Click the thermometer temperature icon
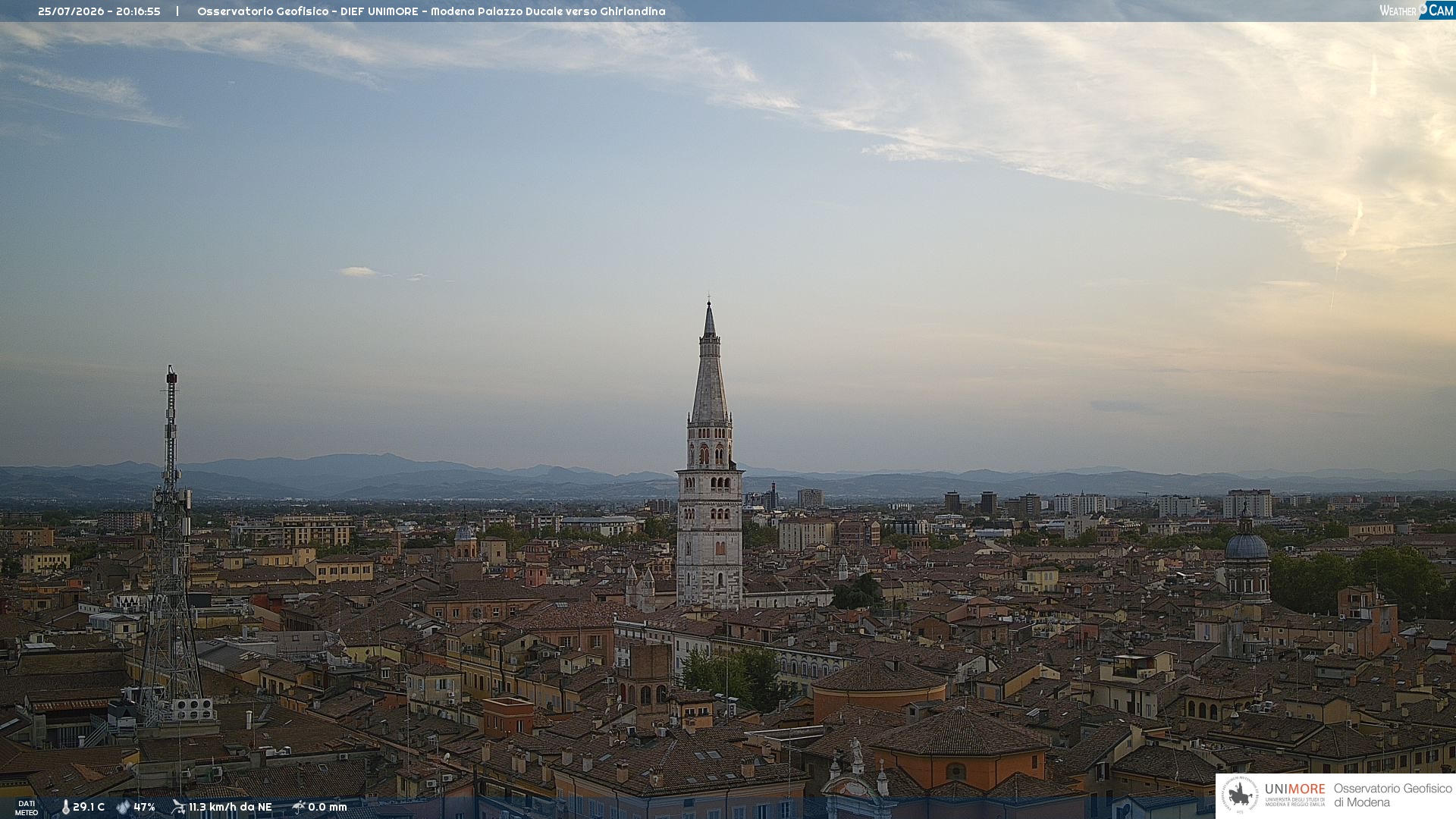1456x819 pixels. (x=65, y=807)
